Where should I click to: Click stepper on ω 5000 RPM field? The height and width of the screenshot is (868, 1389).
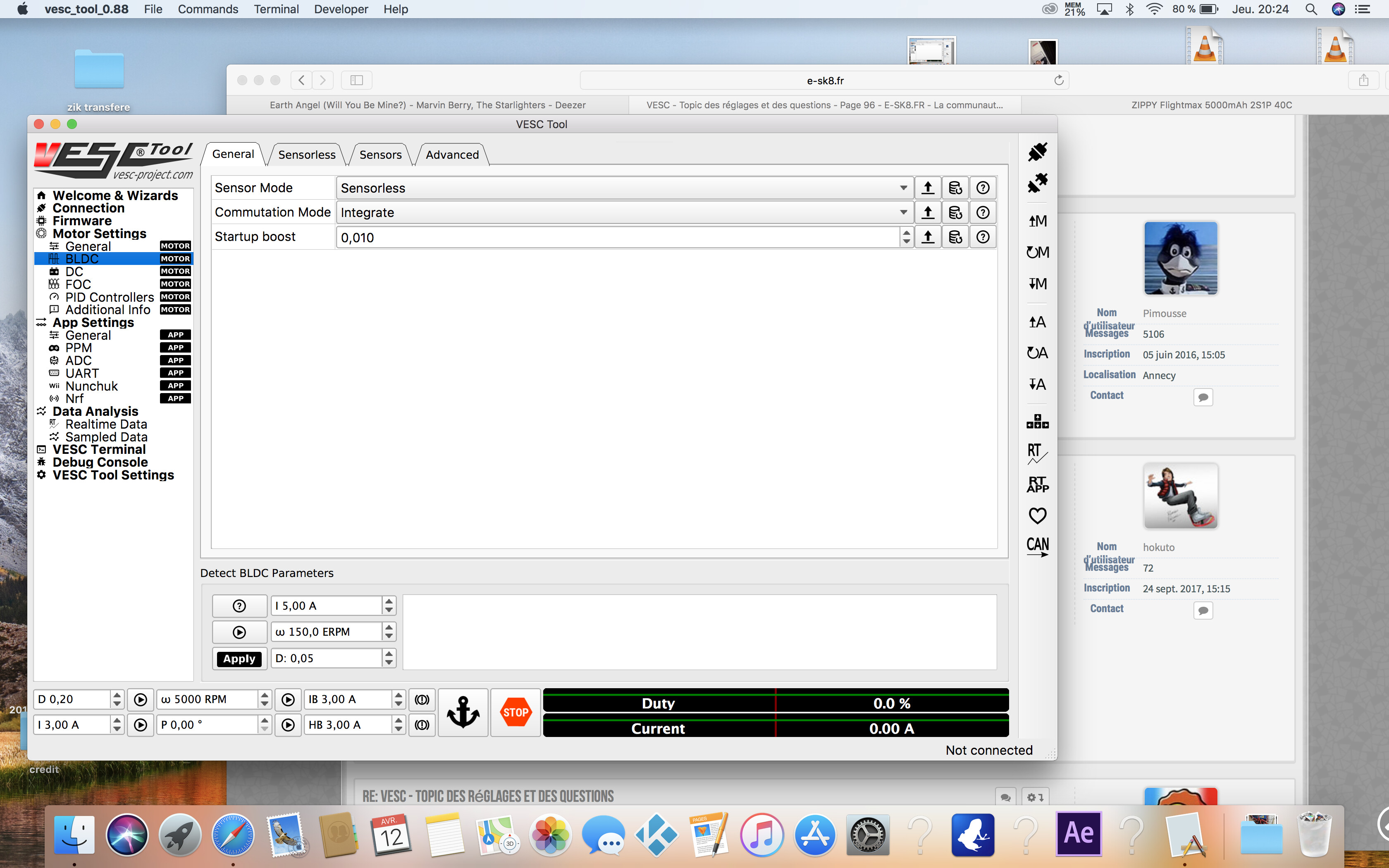click(264, 700)
